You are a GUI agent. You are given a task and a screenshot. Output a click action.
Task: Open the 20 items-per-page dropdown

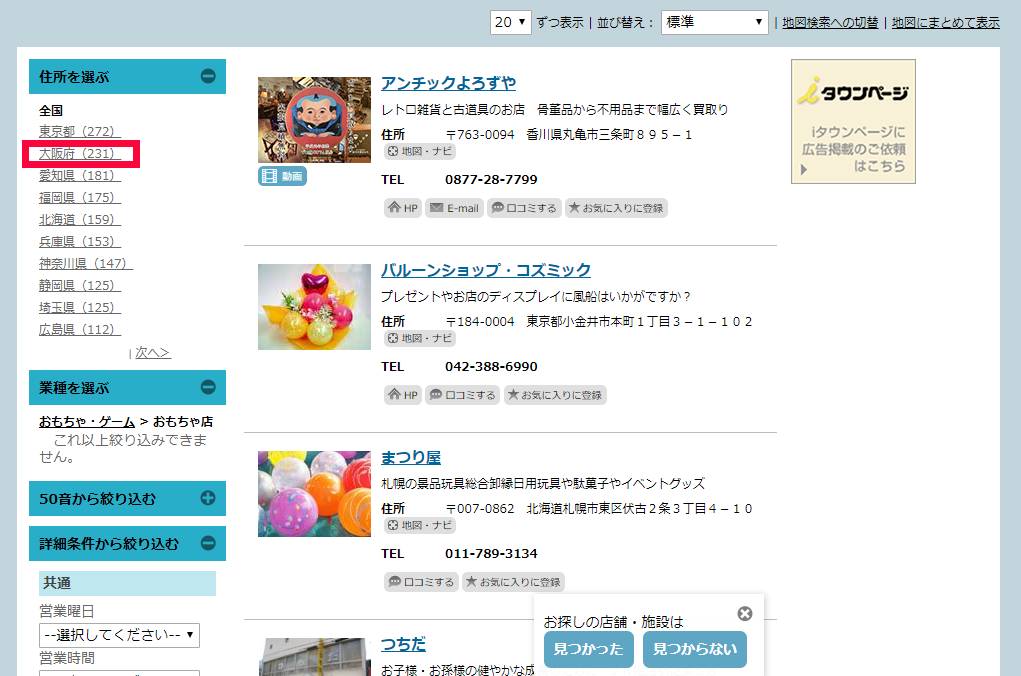click(x=510, y=22)
